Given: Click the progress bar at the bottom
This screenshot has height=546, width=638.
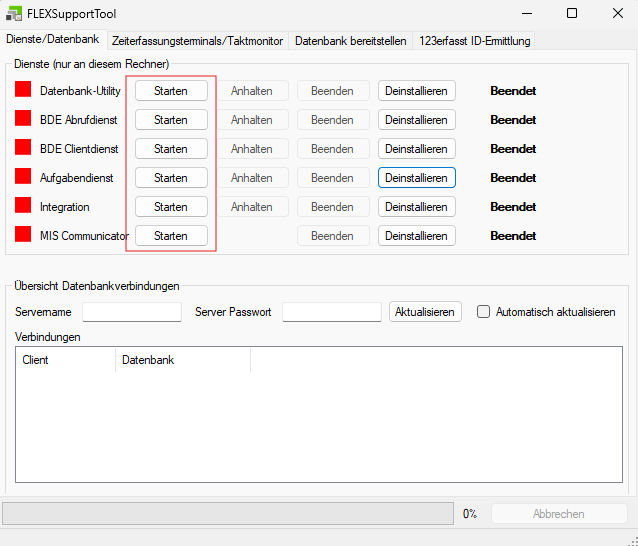Looking at the screenshot, I should point(229,514).
